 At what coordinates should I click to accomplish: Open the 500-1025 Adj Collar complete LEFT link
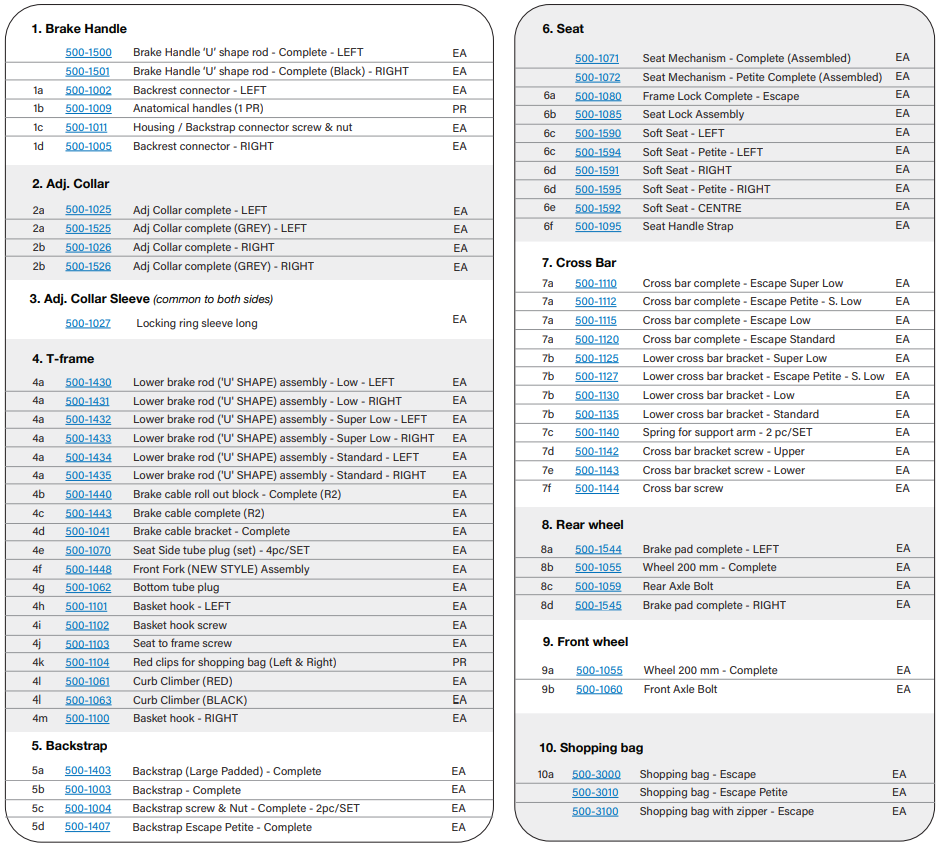pyautogui.click(x=88, y=211)
